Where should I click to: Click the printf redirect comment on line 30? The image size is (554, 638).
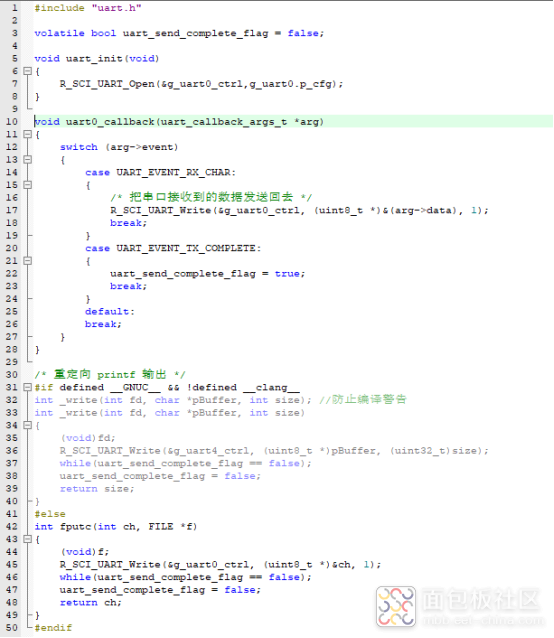[x=110, y=374]
